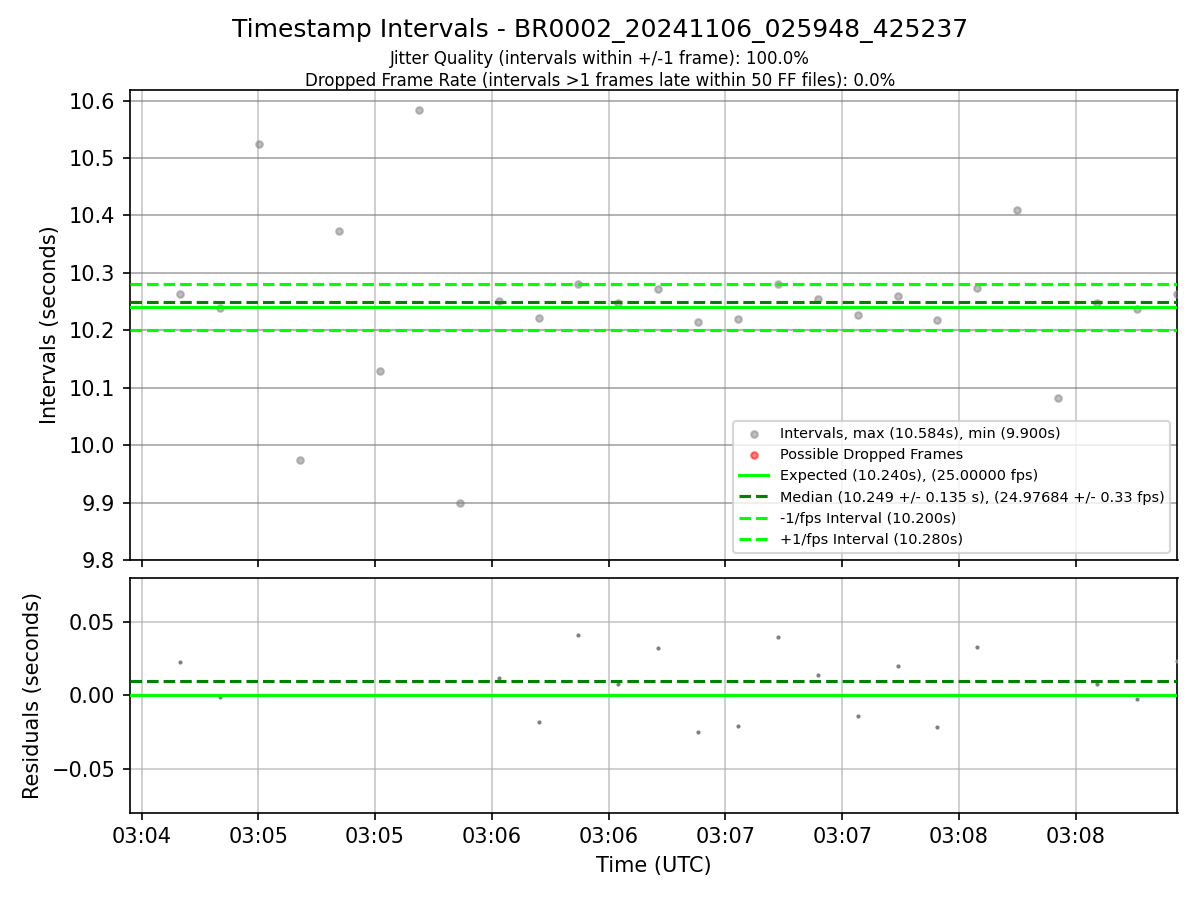1200x900 pixels.
Task: Click the highest interval data point at 10.584s
Action: tap(419, 110)
